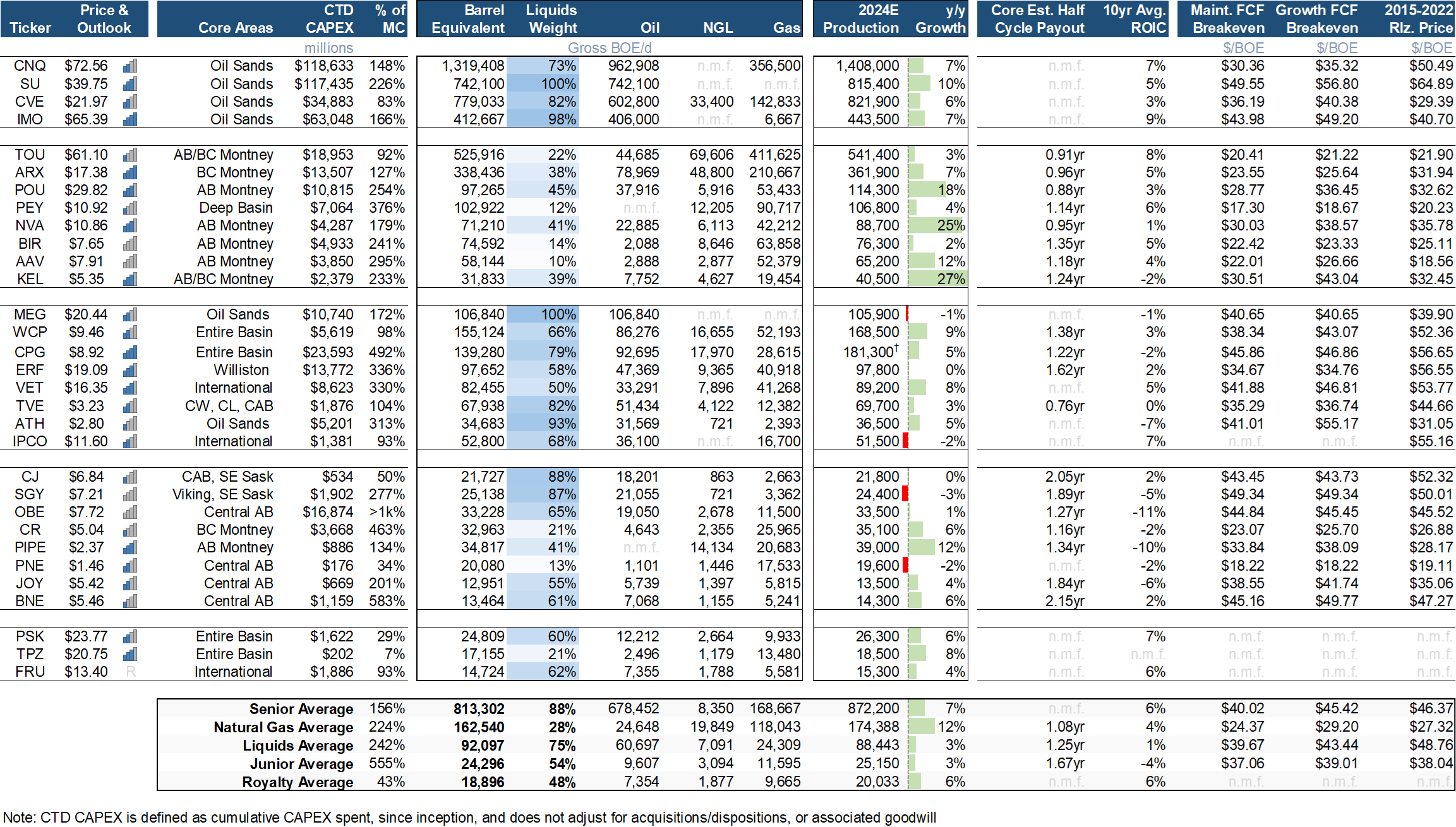The width and height of the screenshot is (1456, 827).
Task: Click the CTD CAPEX footnote text
Action: click(469, 818)
